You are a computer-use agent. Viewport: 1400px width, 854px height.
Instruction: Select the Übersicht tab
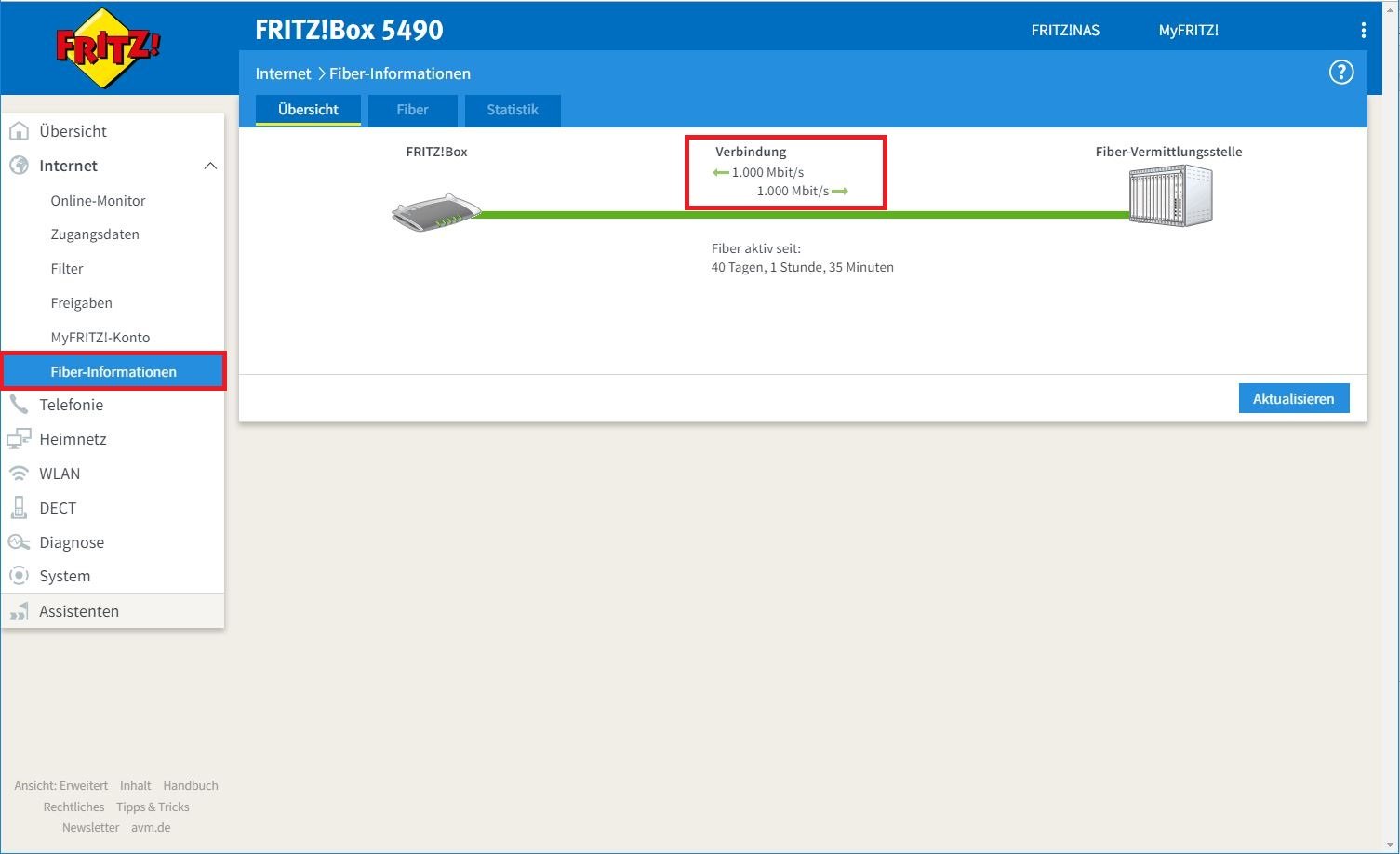(308, 110)
